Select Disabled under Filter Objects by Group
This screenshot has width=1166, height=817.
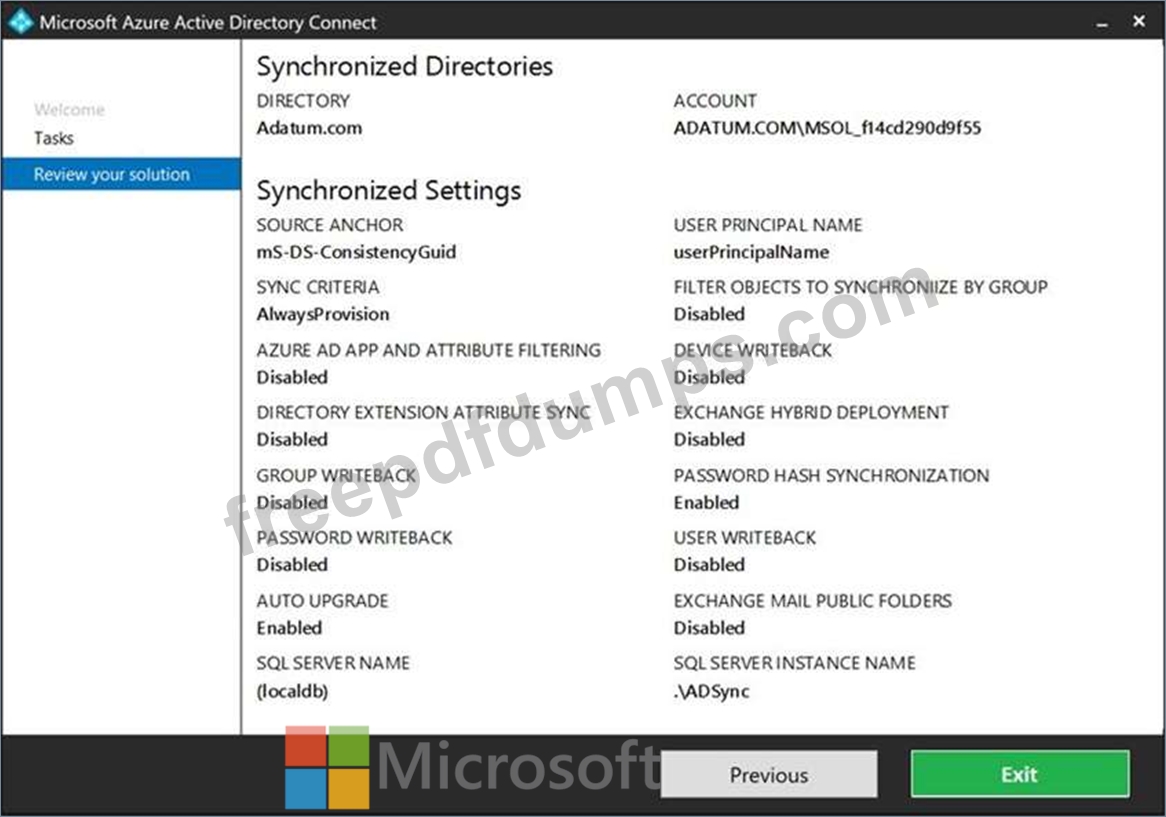[x=709, y=314]
